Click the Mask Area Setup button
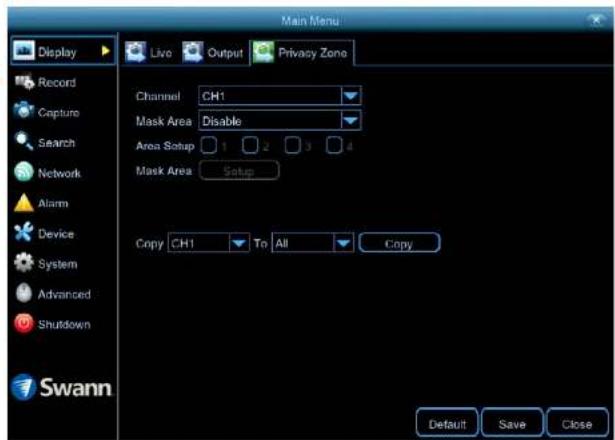This screenshot has height=440, width=615. click(x=239, y=171)
